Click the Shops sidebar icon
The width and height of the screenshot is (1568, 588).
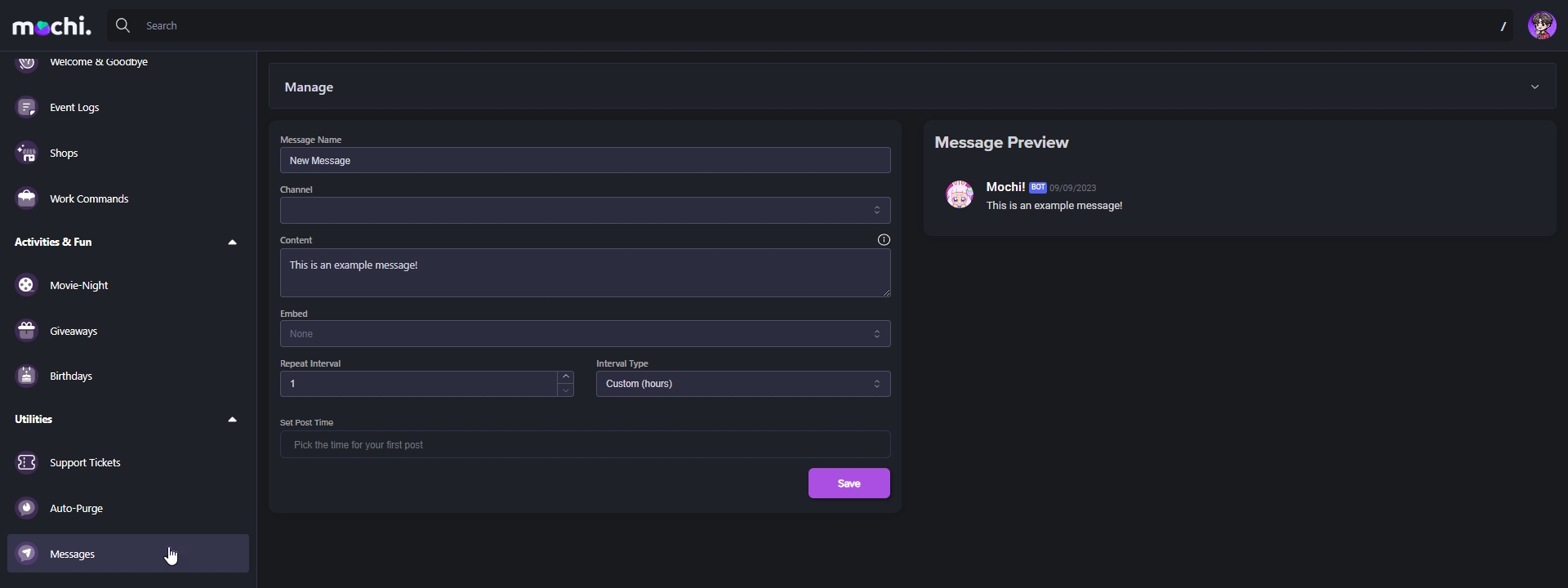[x=27, y=154]
